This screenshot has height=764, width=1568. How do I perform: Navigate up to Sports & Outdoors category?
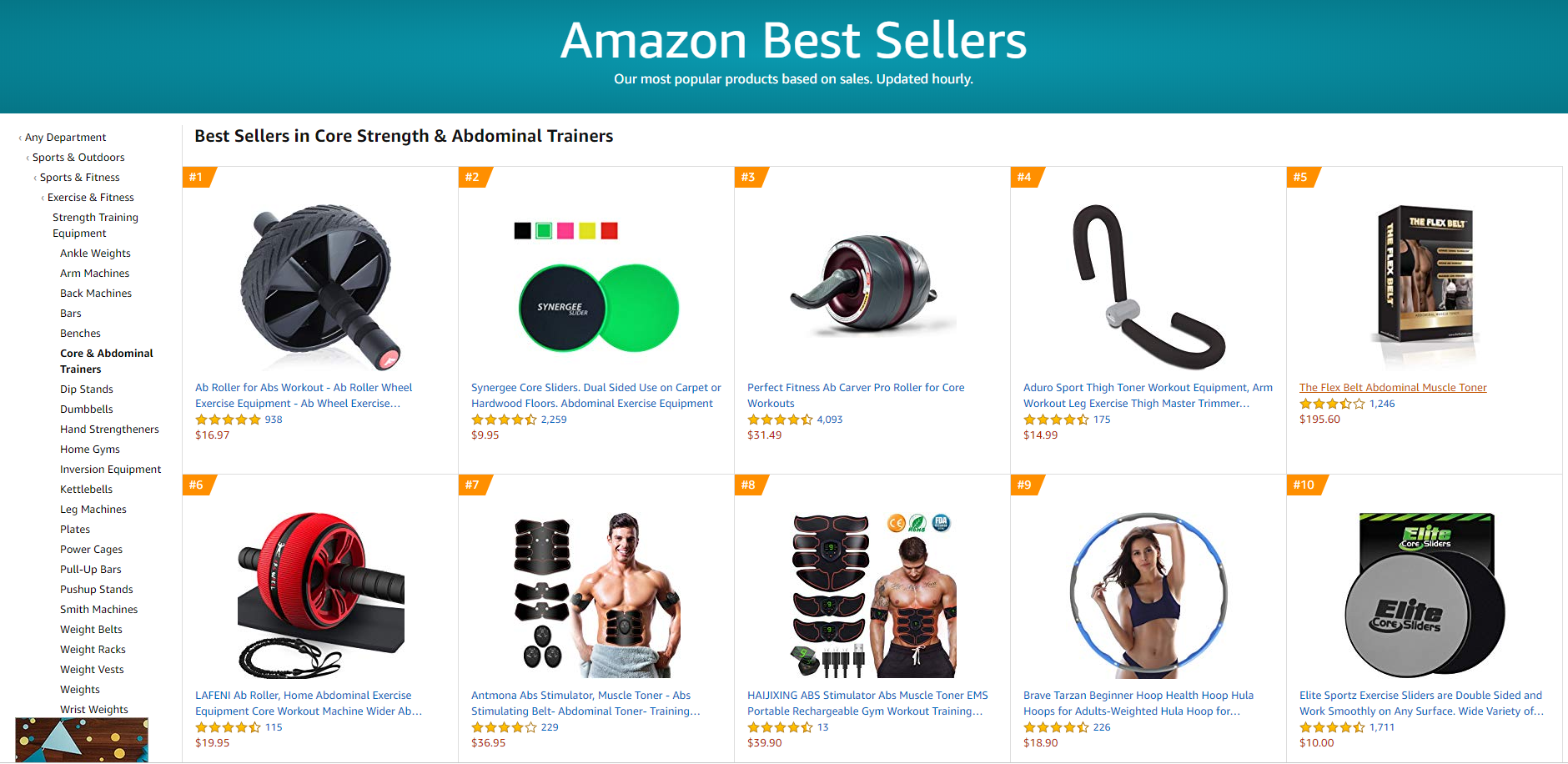coord(78,158)
